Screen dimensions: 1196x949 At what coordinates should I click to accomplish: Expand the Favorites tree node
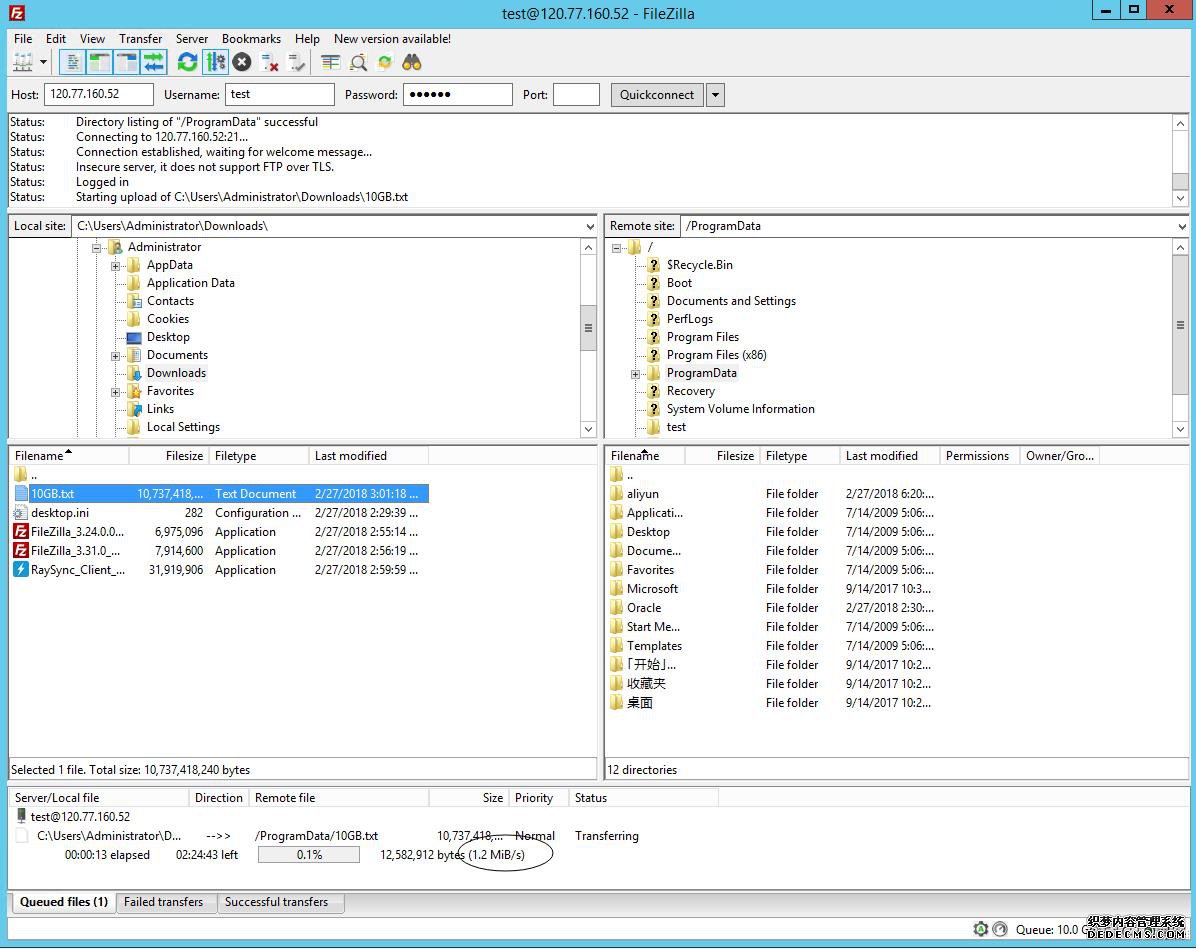[x=116, y=392]
